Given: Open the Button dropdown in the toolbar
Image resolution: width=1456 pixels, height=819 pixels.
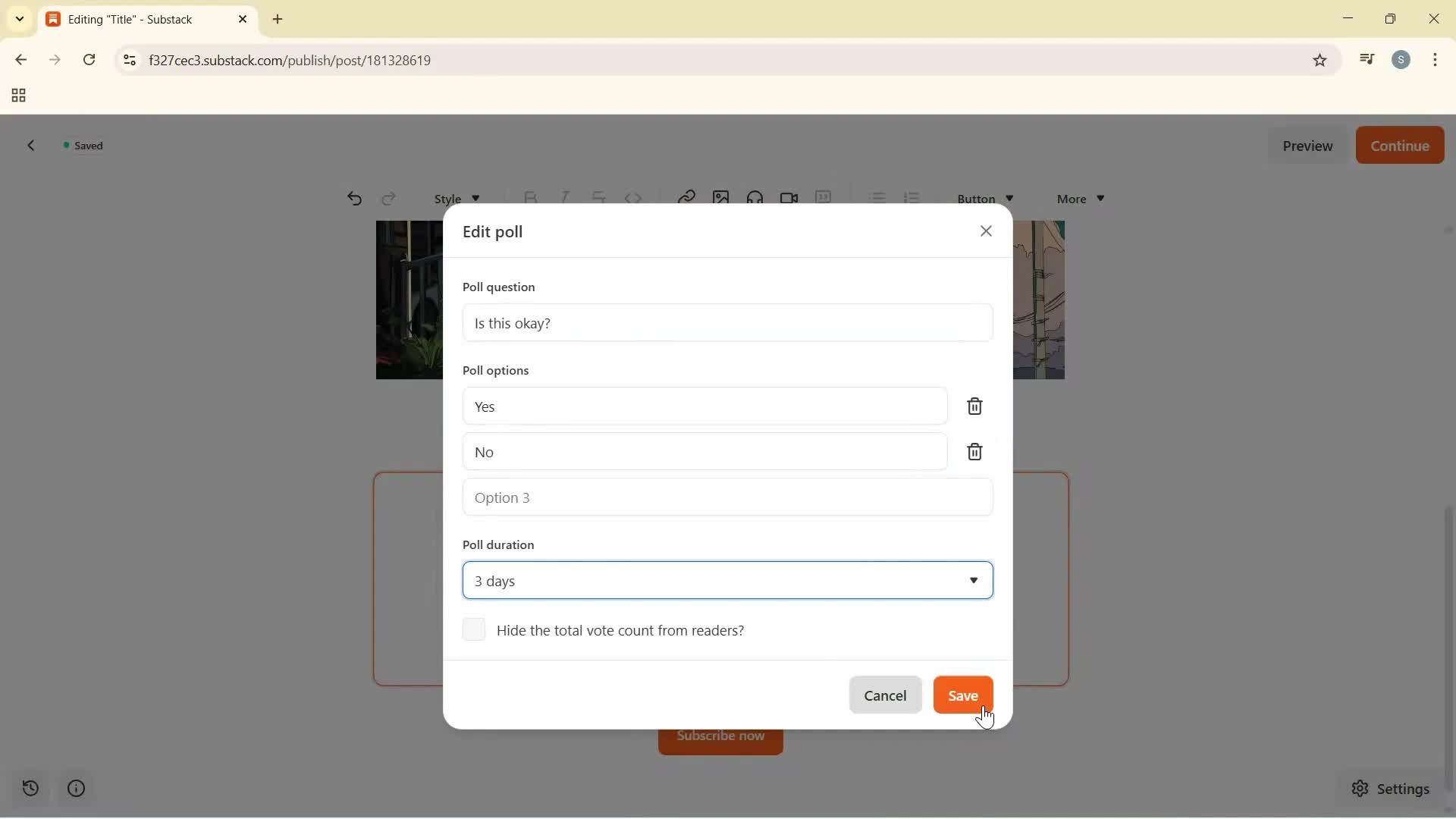Looking at the screenshot, I should (x=984, y=198).
